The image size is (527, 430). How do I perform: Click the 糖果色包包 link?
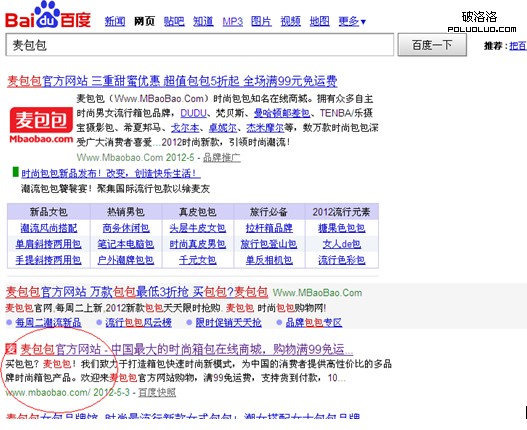(342, 228)
